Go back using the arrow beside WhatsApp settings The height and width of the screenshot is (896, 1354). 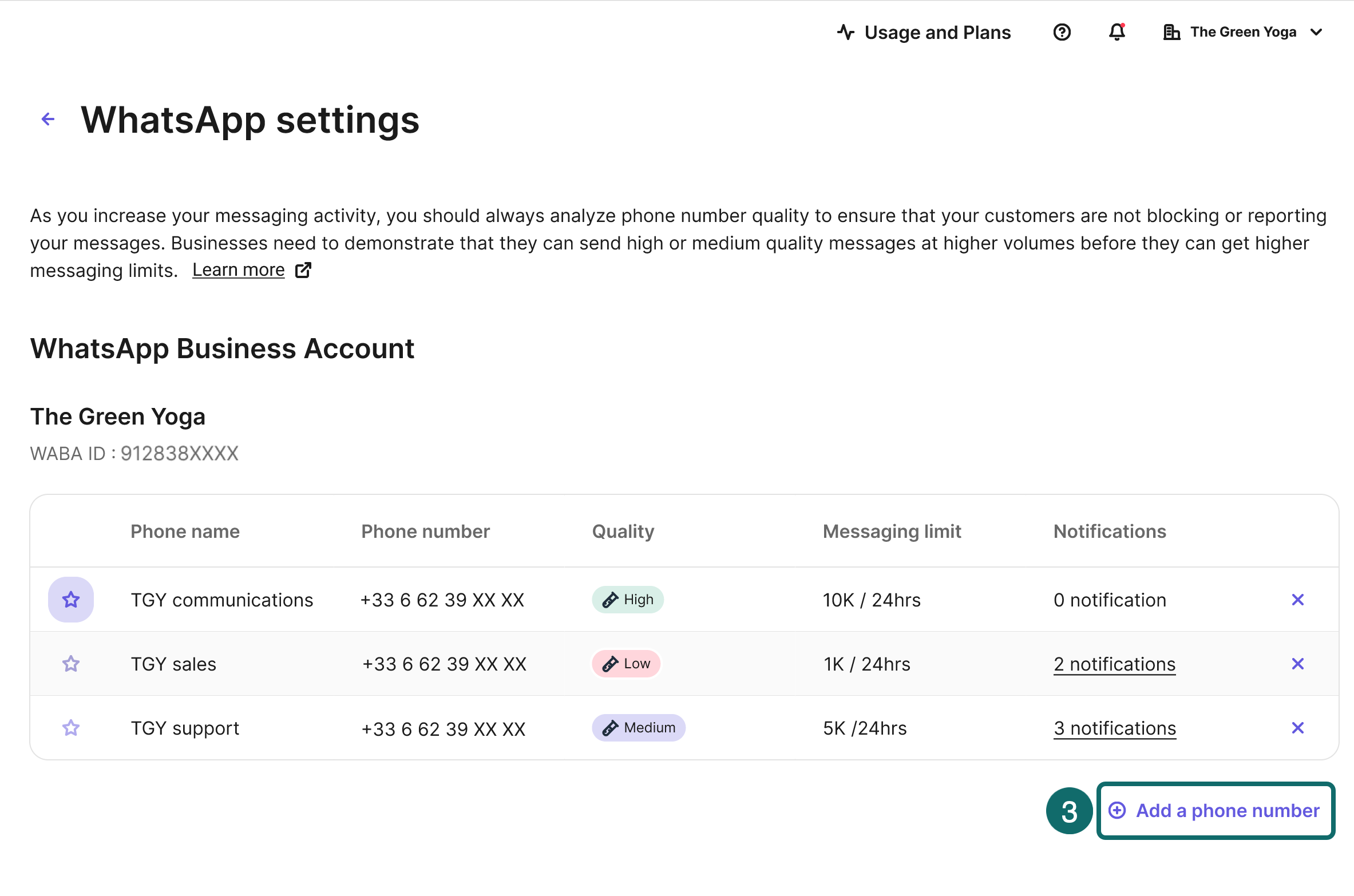pos(48,119)
